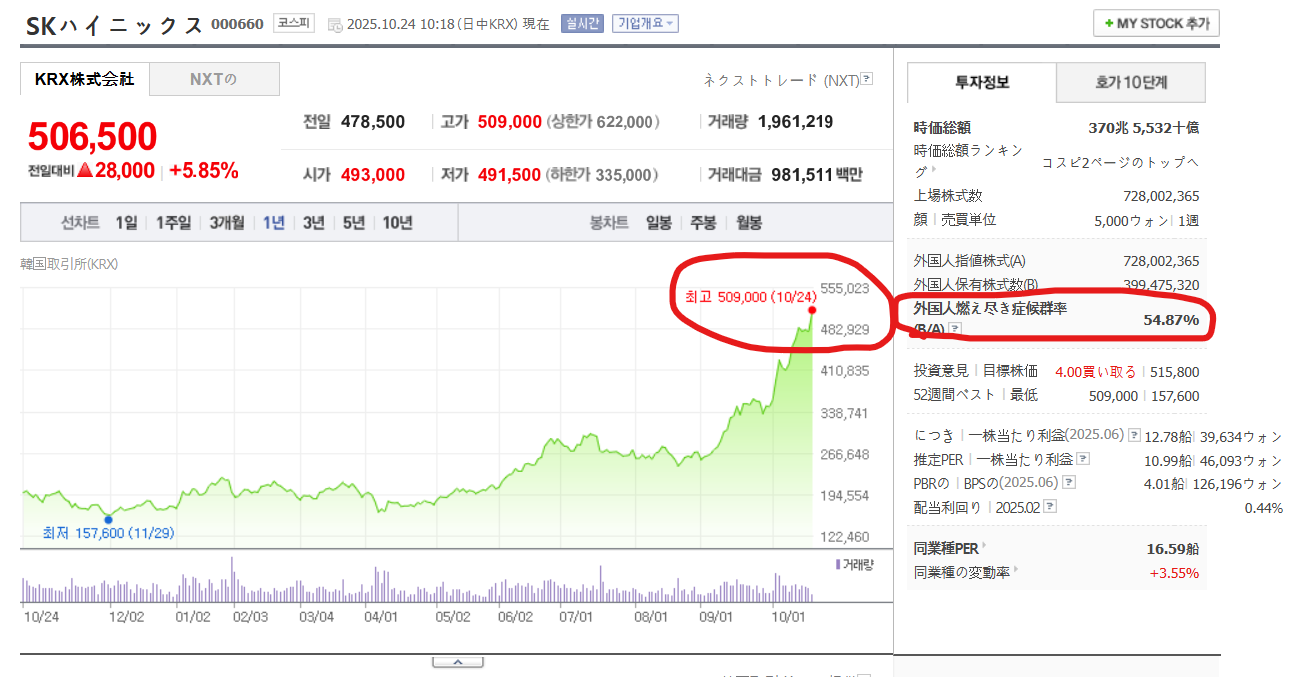Image resolution: width=1308 pixels, height=677 pixels.
Task: Open help icon beside 一株当たり利益(2025.06)
Action: coord(1134,436)
